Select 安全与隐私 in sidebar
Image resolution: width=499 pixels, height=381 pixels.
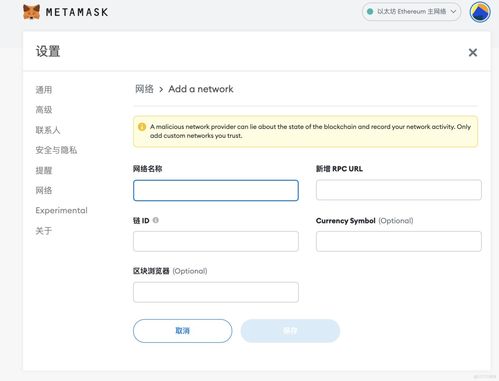[56, 150]
